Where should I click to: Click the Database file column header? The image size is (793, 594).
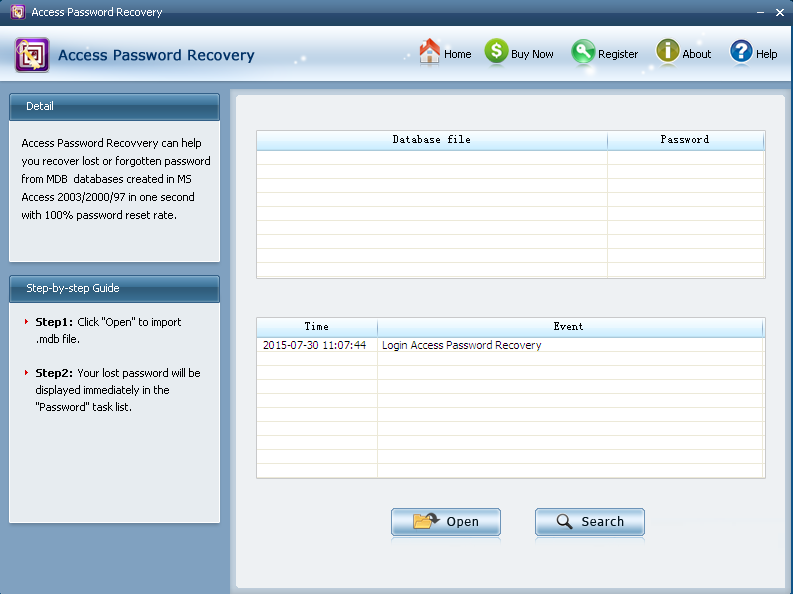point(432,140)
